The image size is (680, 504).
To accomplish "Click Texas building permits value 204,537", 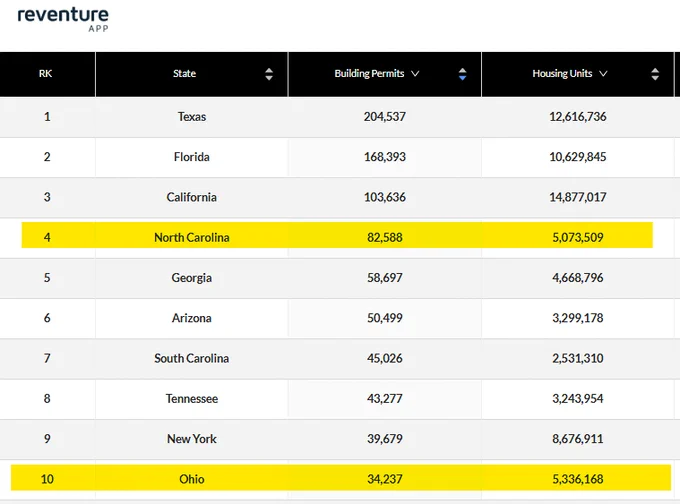I will (x=385, y=117).
